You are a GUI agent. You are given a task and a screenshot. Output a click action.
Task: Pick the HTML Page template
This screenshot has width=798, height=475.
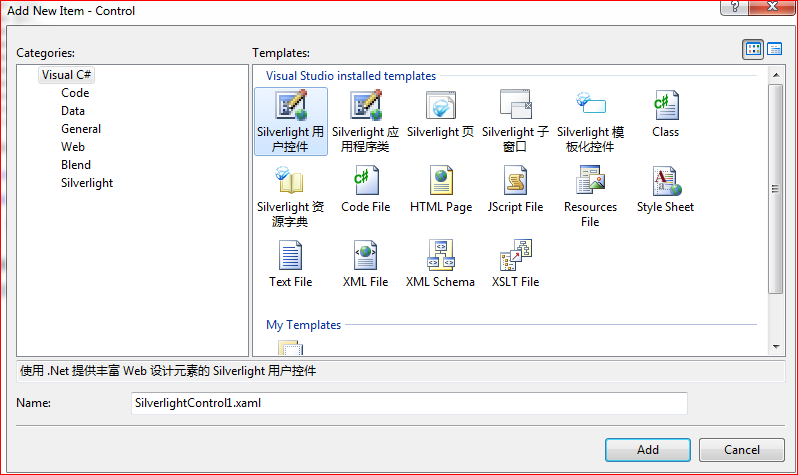tap(441, 189)
